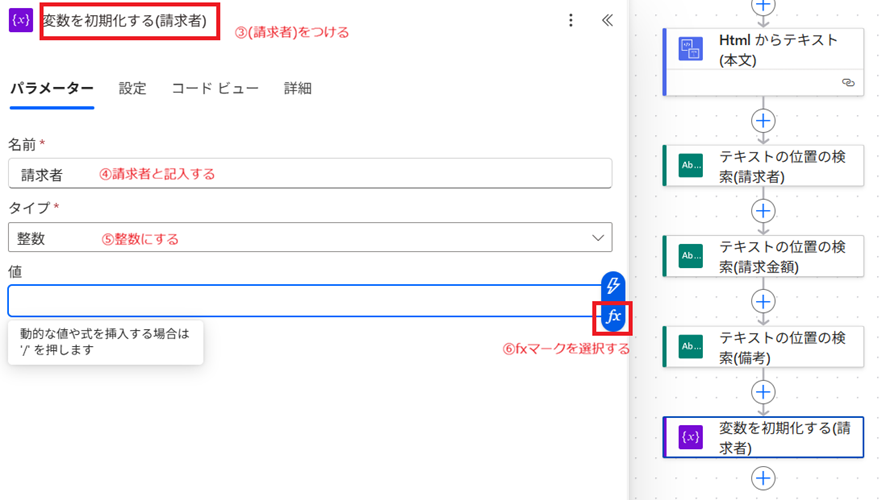Click the 変数を初期化する(請求者) card icon
The height and width of the screenshot is (500, 886).
[x=691, y=437]
